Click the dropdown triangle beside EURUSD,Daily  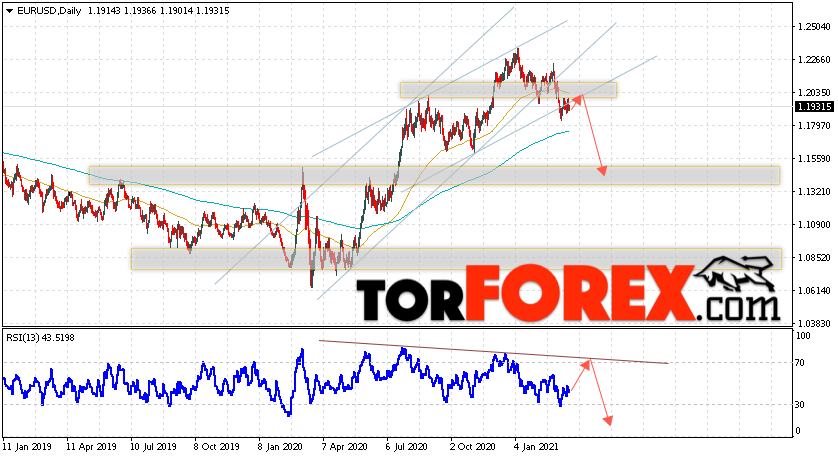[9, 11]
